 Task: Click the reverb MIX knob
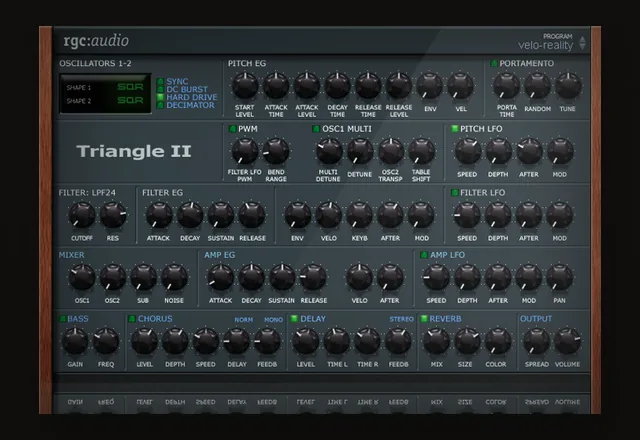pos(436,341)
